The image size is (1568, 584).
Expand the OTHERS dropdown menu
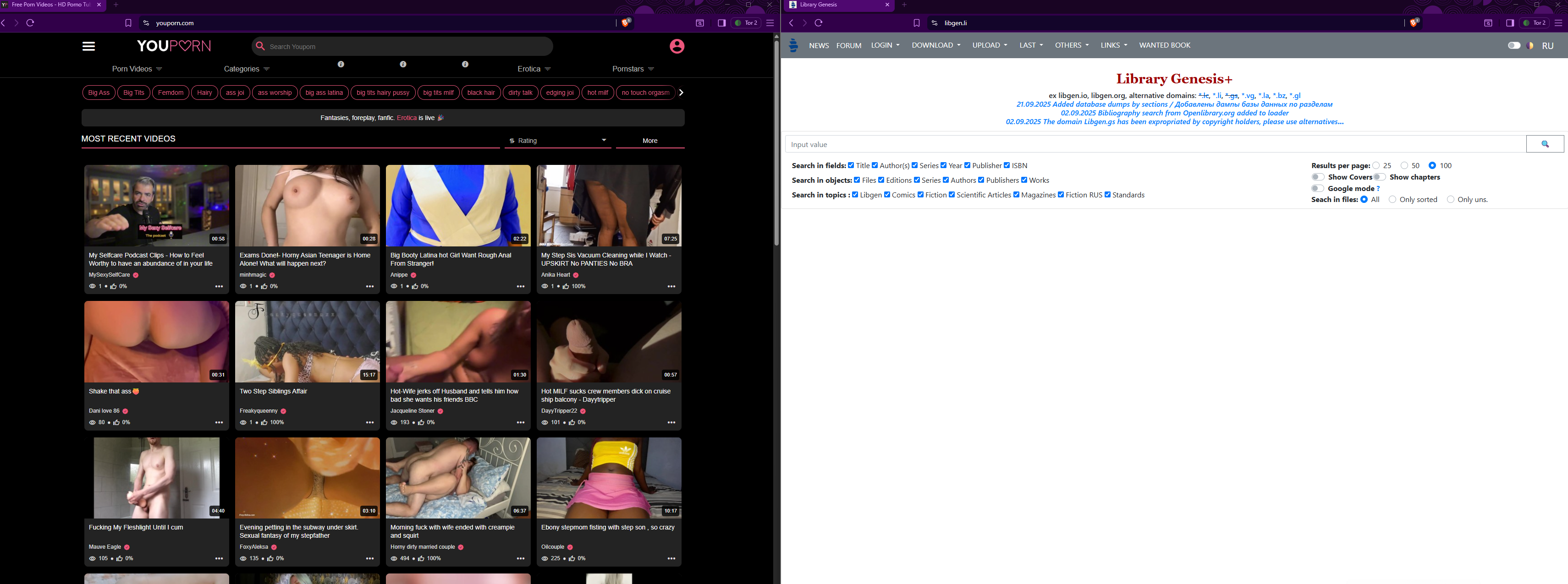tap(1072, 45)
